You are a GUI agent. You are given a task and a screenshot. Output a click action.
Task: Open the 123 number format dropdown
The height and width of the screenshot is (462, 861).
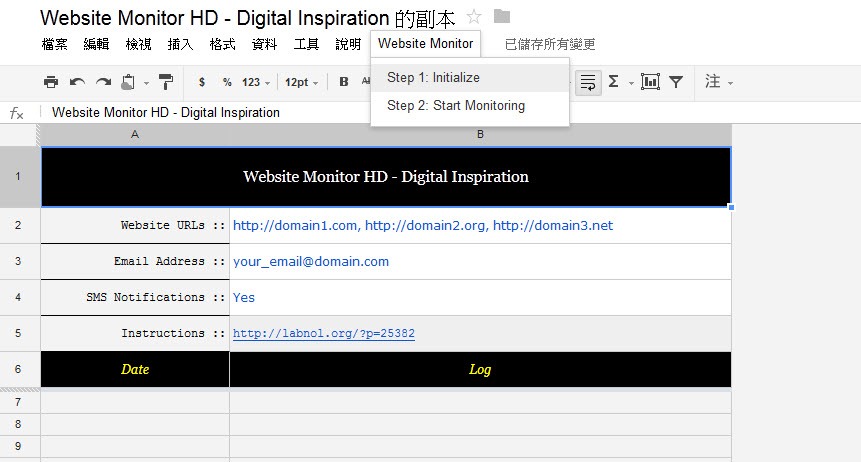tap(256, 82)
